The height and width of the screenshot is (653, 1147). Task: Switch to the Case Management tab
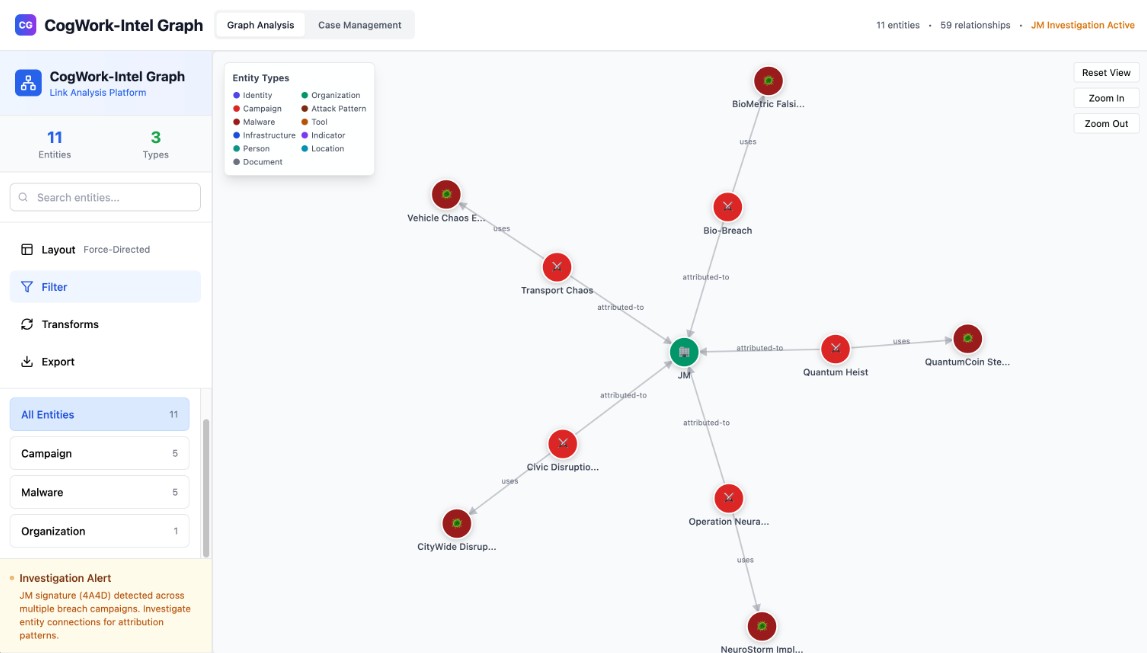pos(359,25)
